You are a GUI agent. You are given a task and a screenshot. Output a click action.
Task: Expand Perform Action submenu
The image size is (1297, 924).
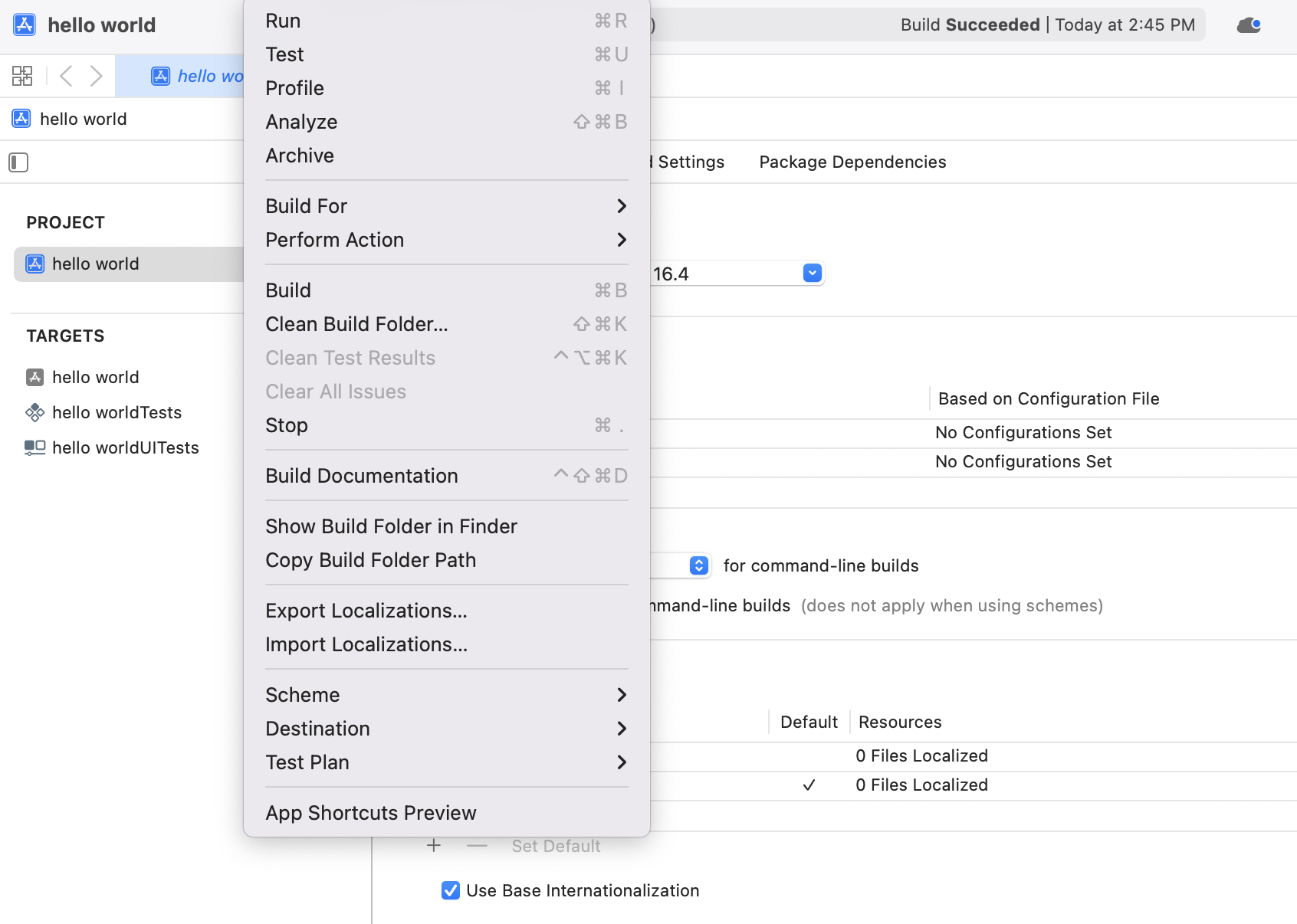[447, 240]
